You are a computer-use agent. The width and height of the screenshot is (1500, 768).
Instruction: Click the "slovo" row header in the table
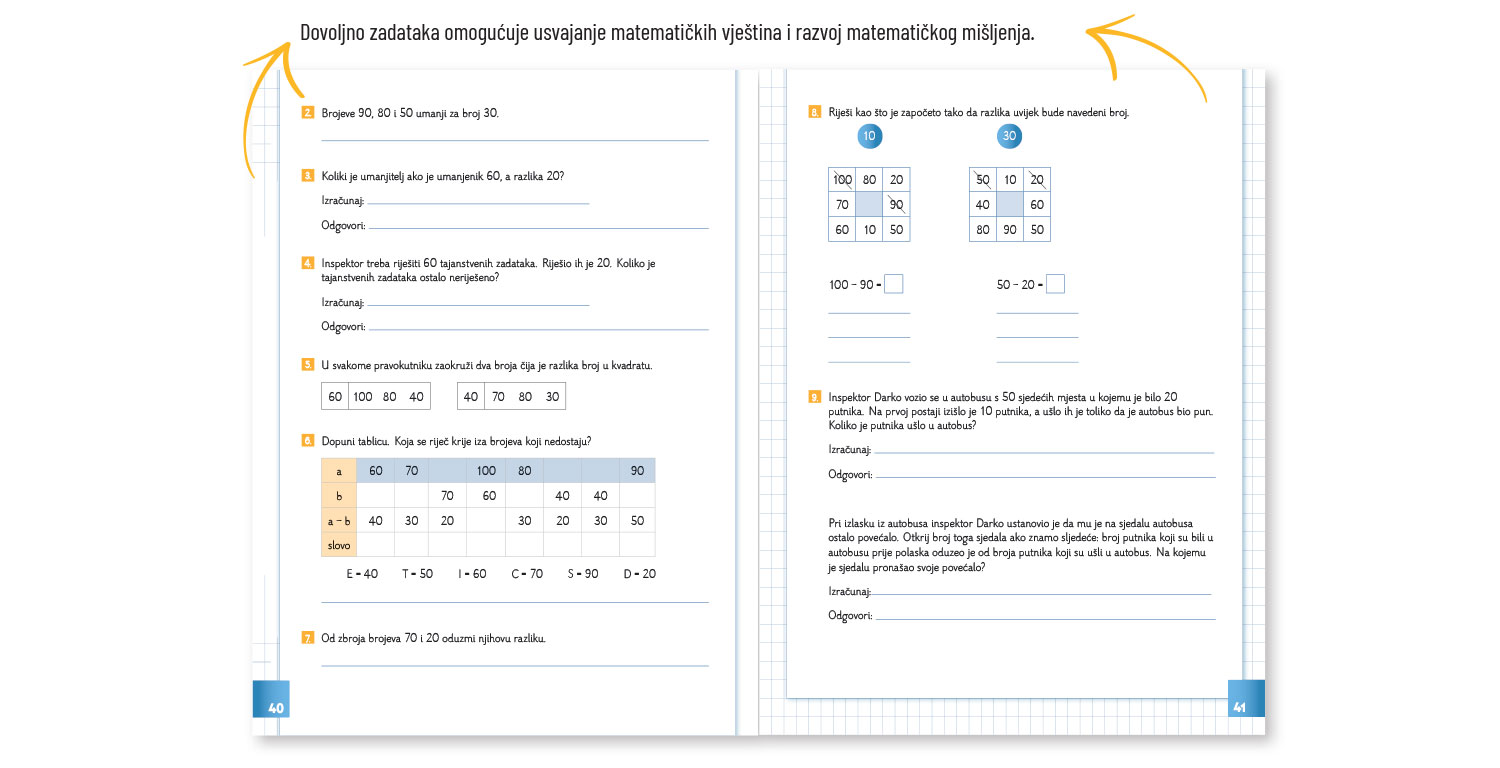click(339, 545)
